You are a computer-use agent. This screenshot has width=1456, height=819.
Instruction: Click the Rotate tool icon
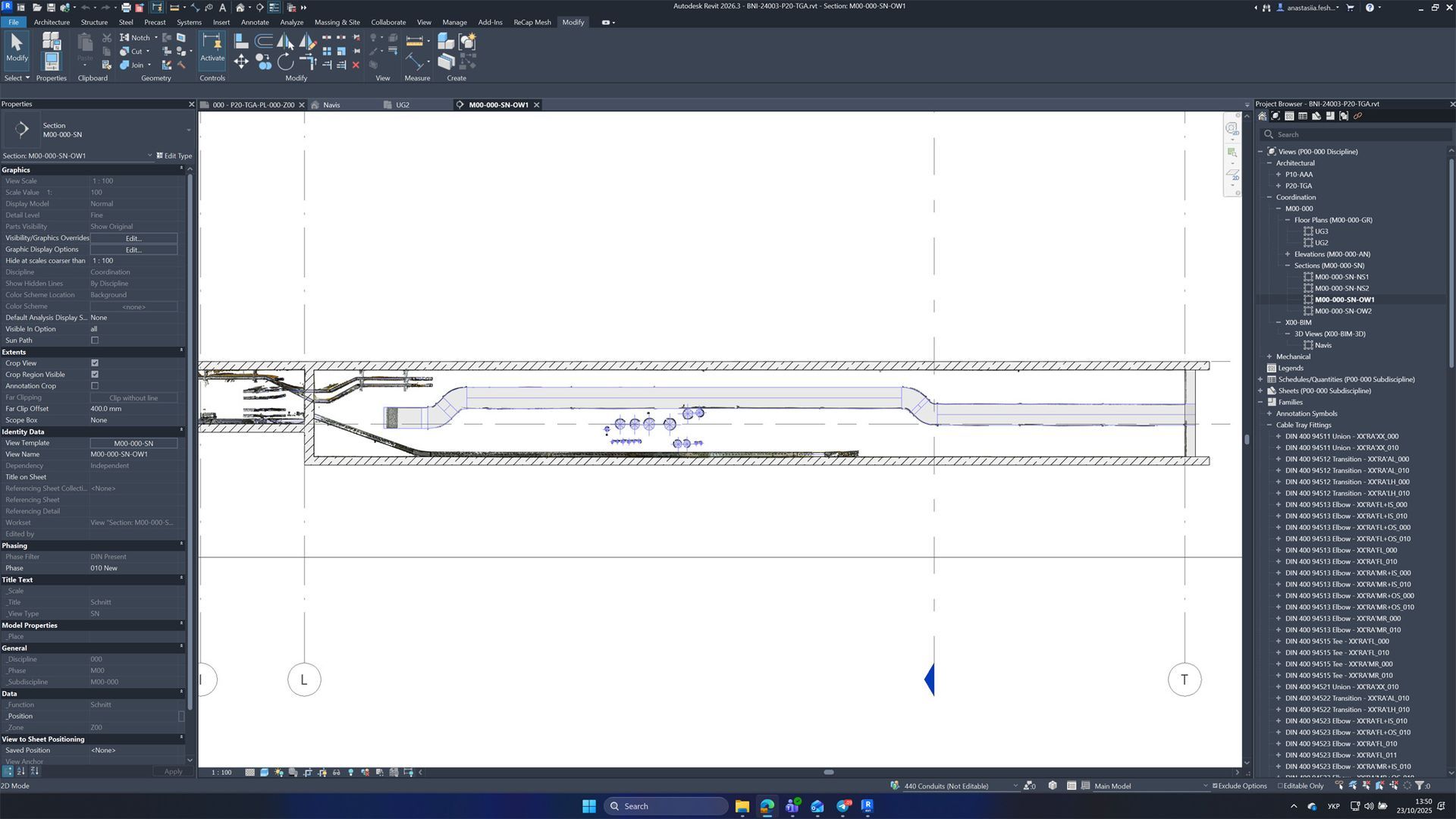pyautogui.click(x=285, y=62)
